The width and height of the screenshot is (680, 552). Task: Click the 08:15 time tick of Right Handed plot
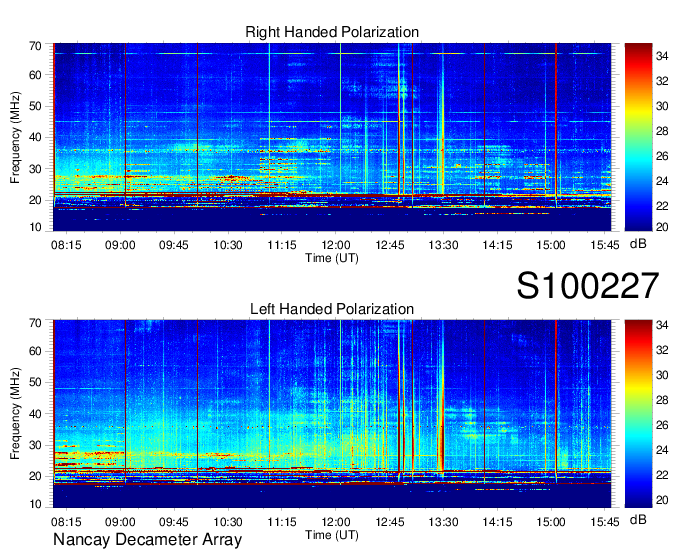[66, 245]
